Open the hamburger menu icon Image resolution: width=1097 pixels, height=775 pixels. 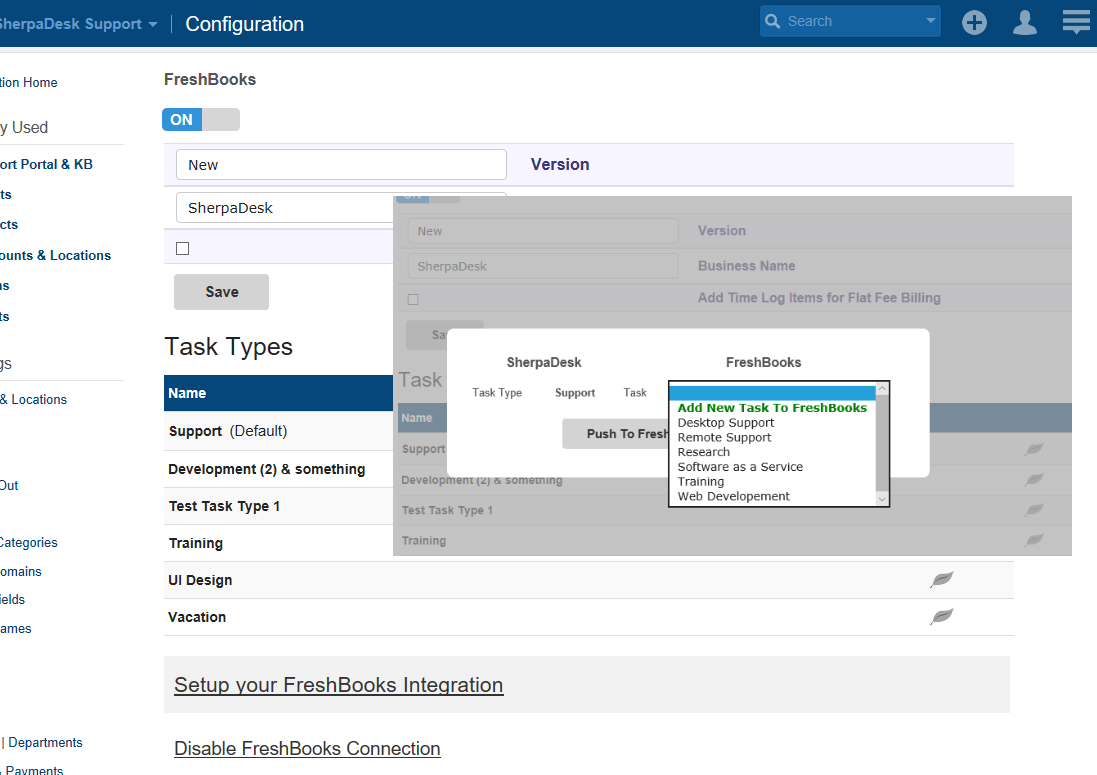click(1076, 22)
